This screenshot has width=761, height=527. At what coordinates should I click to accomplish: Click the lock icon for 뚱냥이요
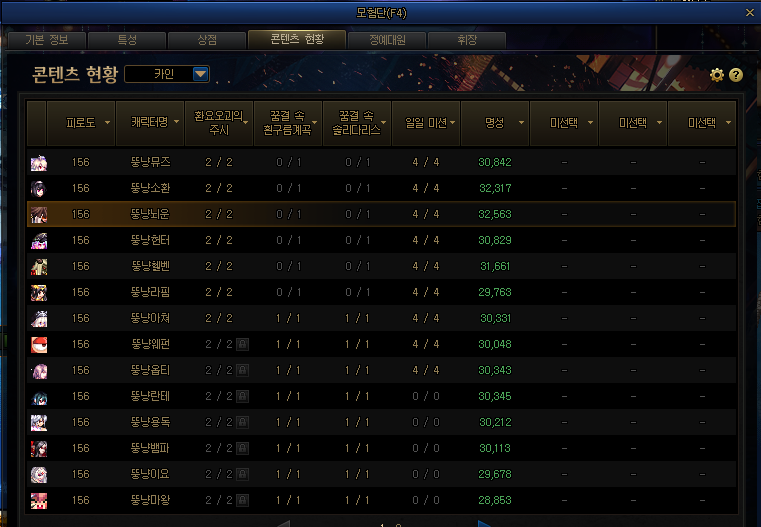242,474
